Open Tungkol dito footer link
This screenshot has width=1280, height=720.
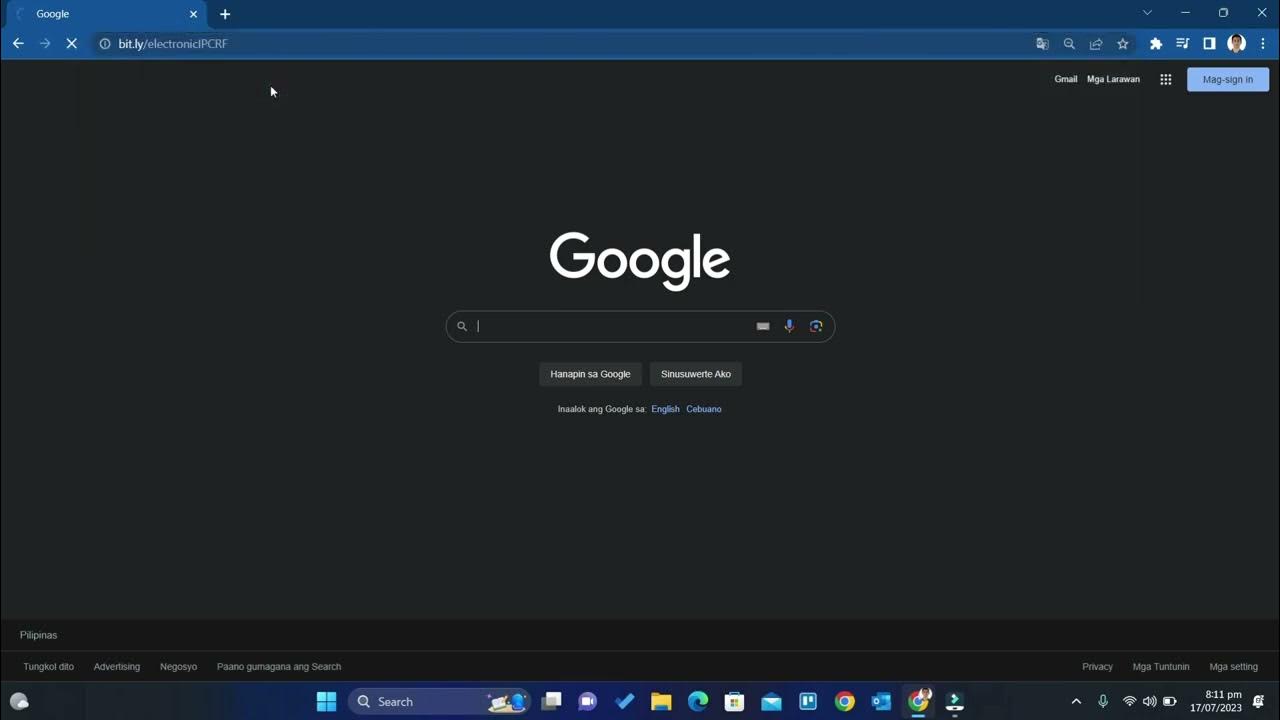tap(49, 667)
